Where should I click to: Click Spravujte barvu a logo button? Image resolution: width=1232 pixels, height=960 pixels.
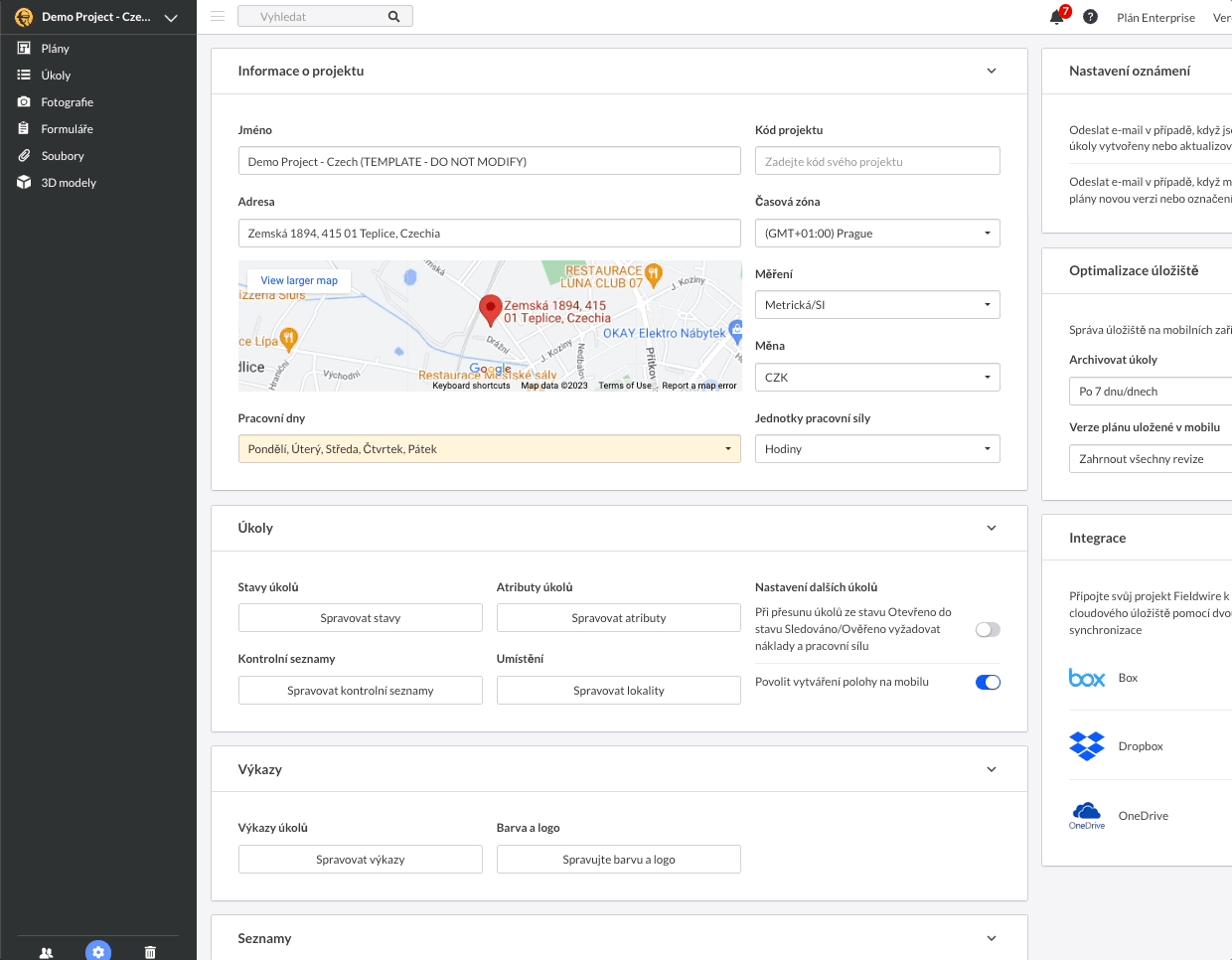(x=619, y=860)
